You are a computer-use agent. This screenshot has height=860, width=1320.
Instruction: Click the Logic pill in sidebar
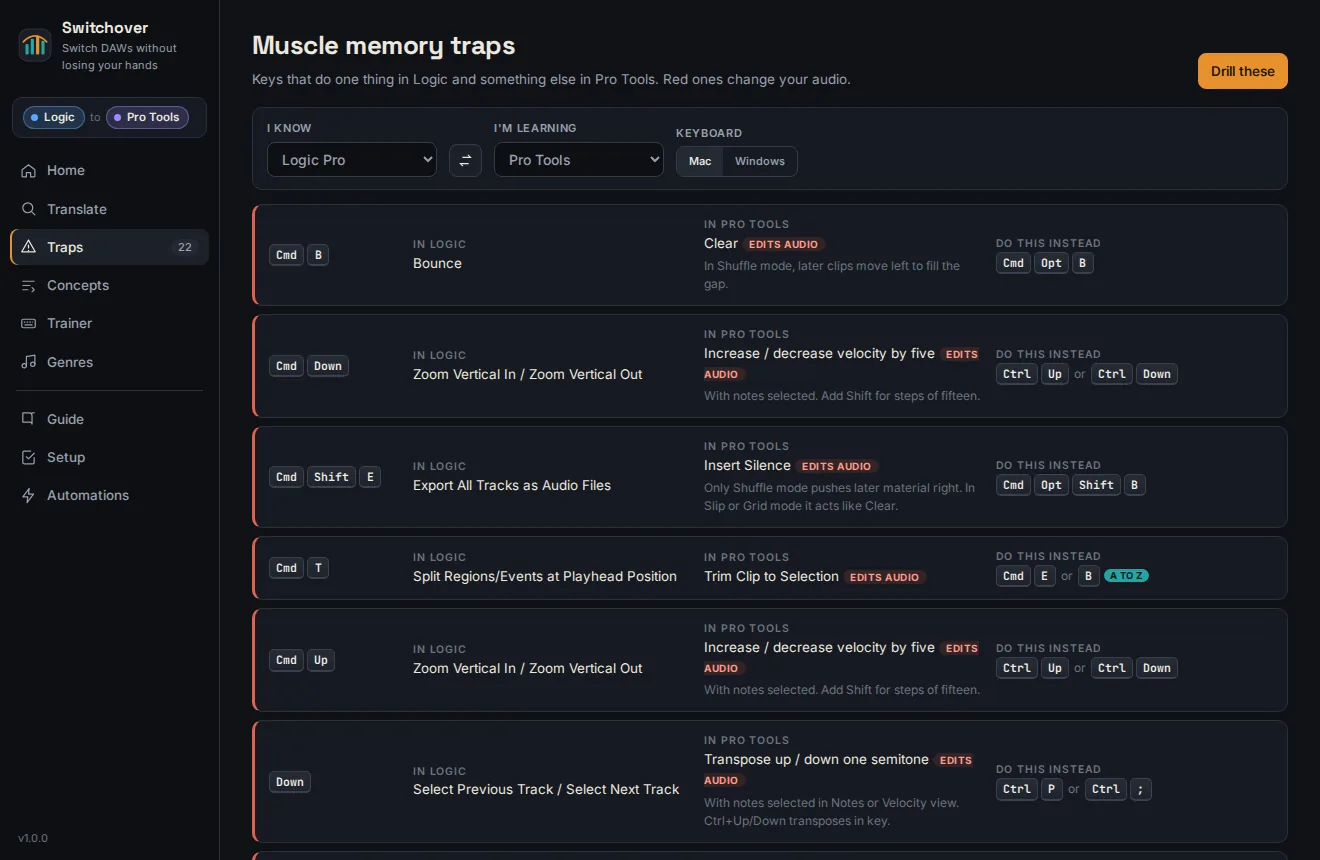click(52, 117)
